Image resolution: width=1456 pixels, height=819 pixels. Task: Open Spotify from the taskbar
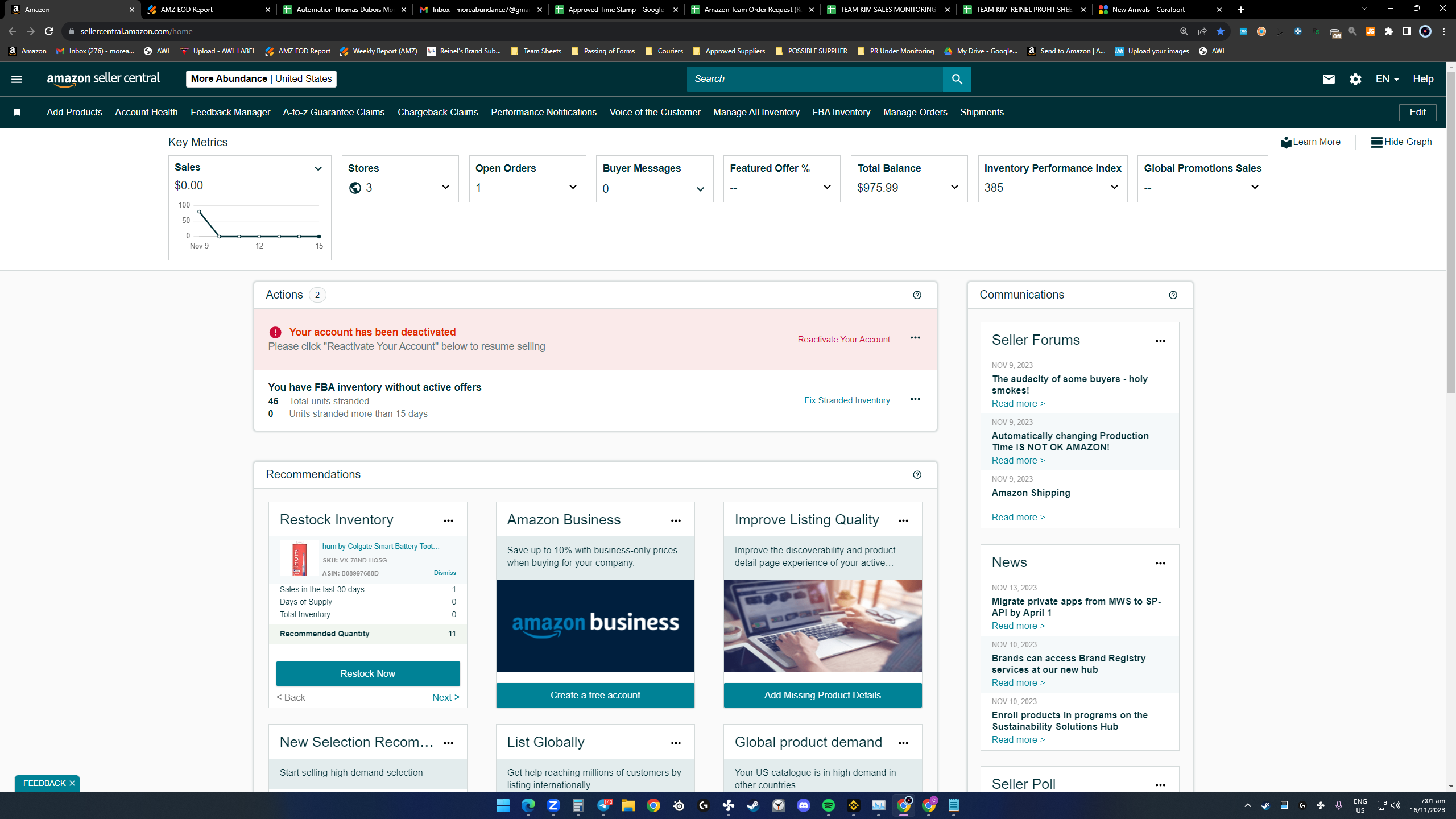(x=828, y=805)
